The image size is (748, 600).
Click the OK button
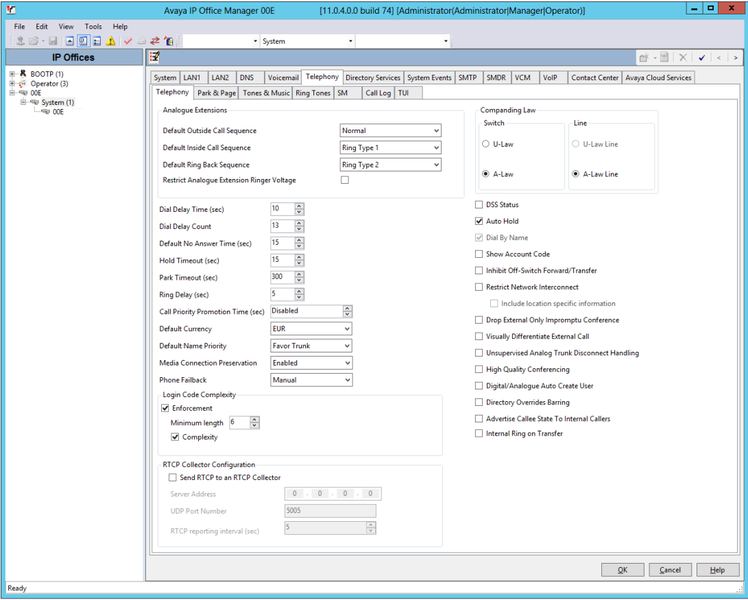tap(622, 570)
